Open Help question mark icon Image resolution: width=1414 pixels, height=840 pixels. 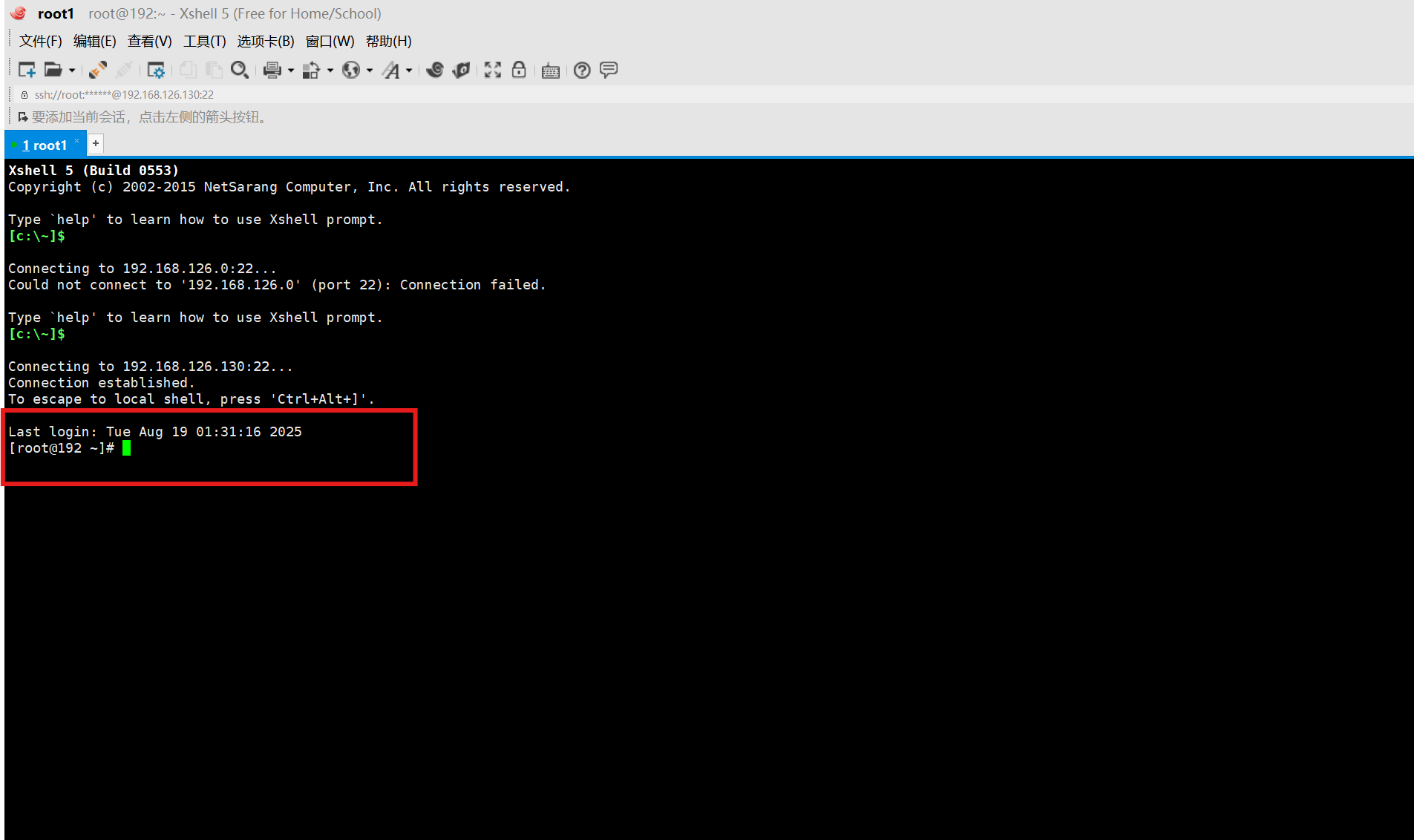[x=583, y=70]
